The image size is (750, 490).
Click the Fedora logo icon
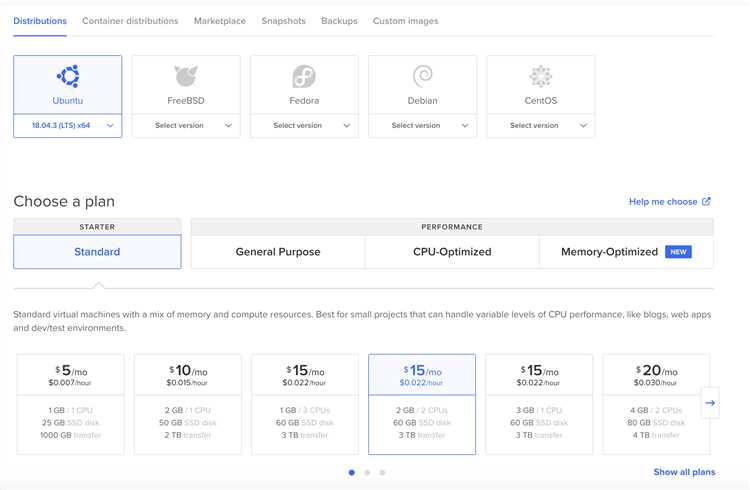pos(304,76)
